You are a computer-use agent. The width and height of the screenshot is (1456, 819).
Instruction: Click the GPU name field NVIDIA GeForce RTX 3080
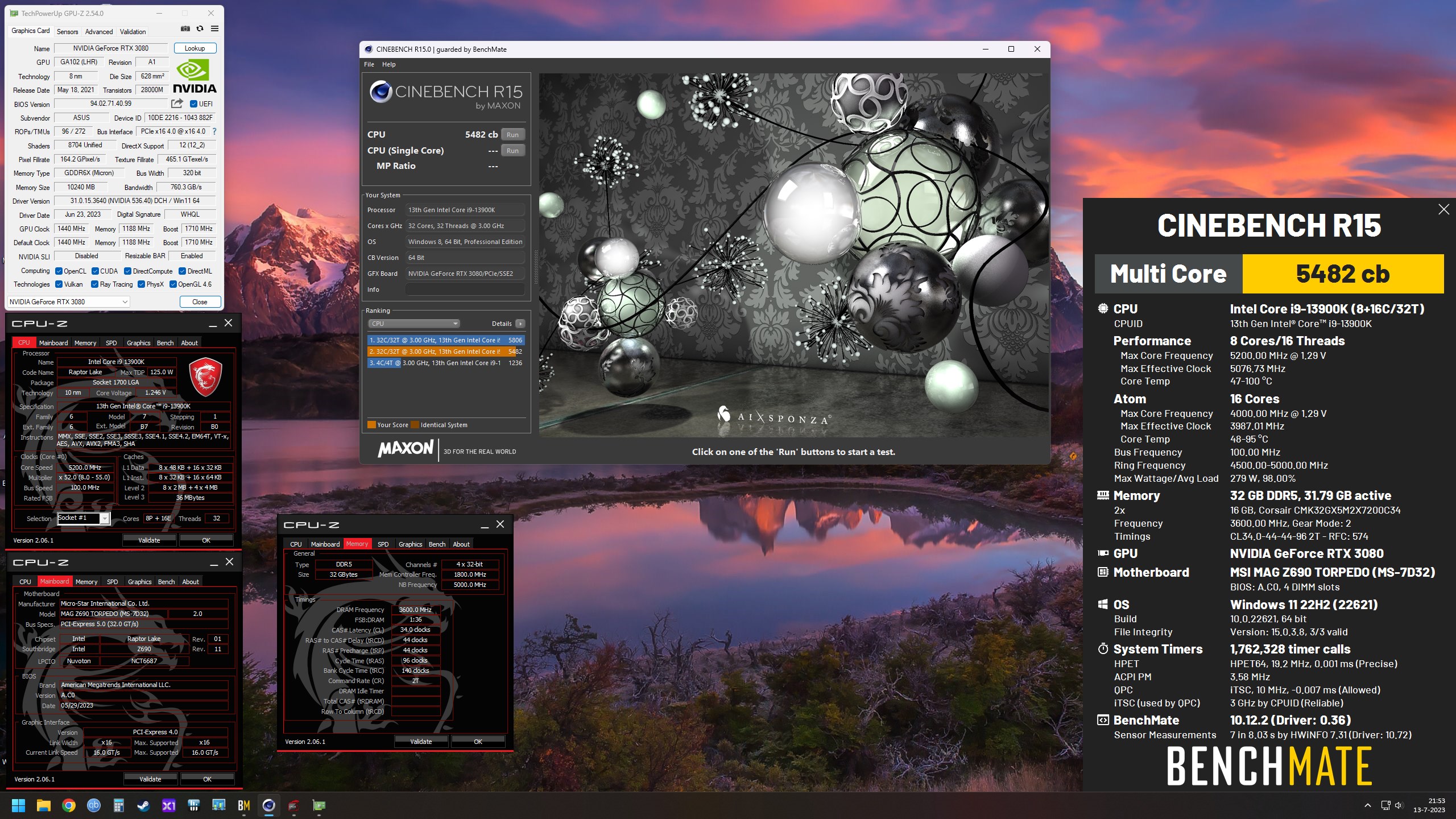click(111, 48)
